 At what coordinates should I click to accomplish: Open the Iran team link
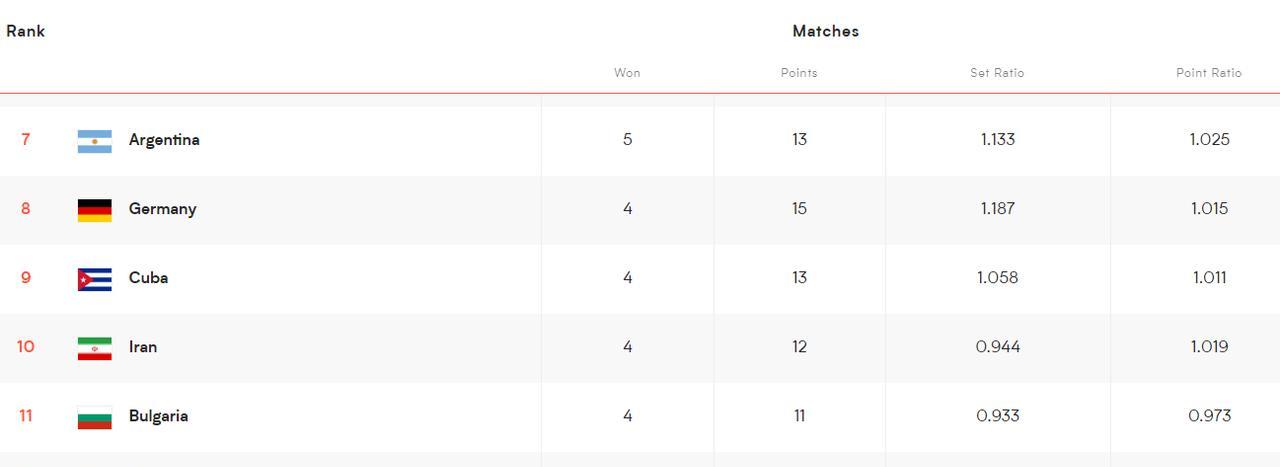[x=143, y=347]
